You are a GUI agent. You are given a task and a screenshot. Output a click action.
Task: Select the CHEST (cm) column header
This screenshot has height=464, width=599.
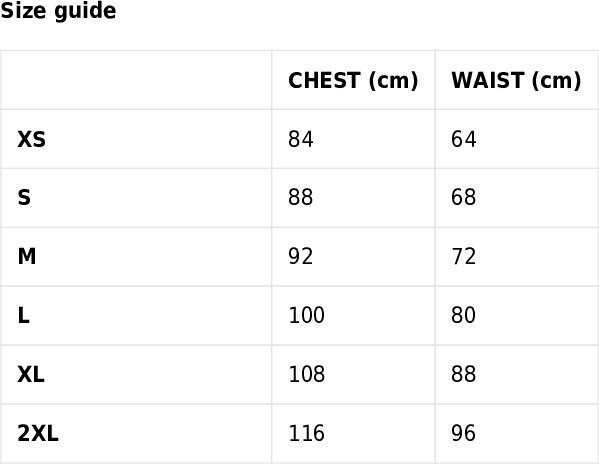(x=353, y=80)
